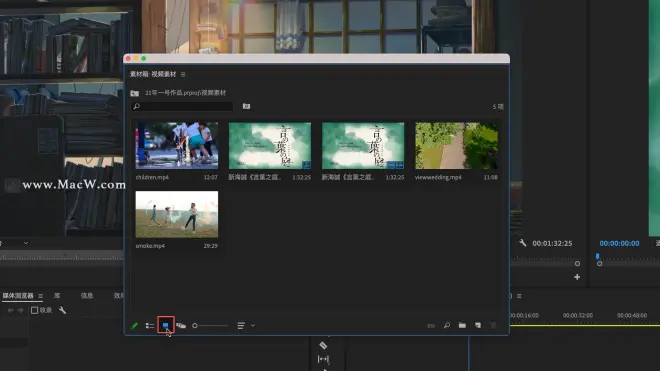
Task: Open source monitor settings wrench
Action: (522, 243)
